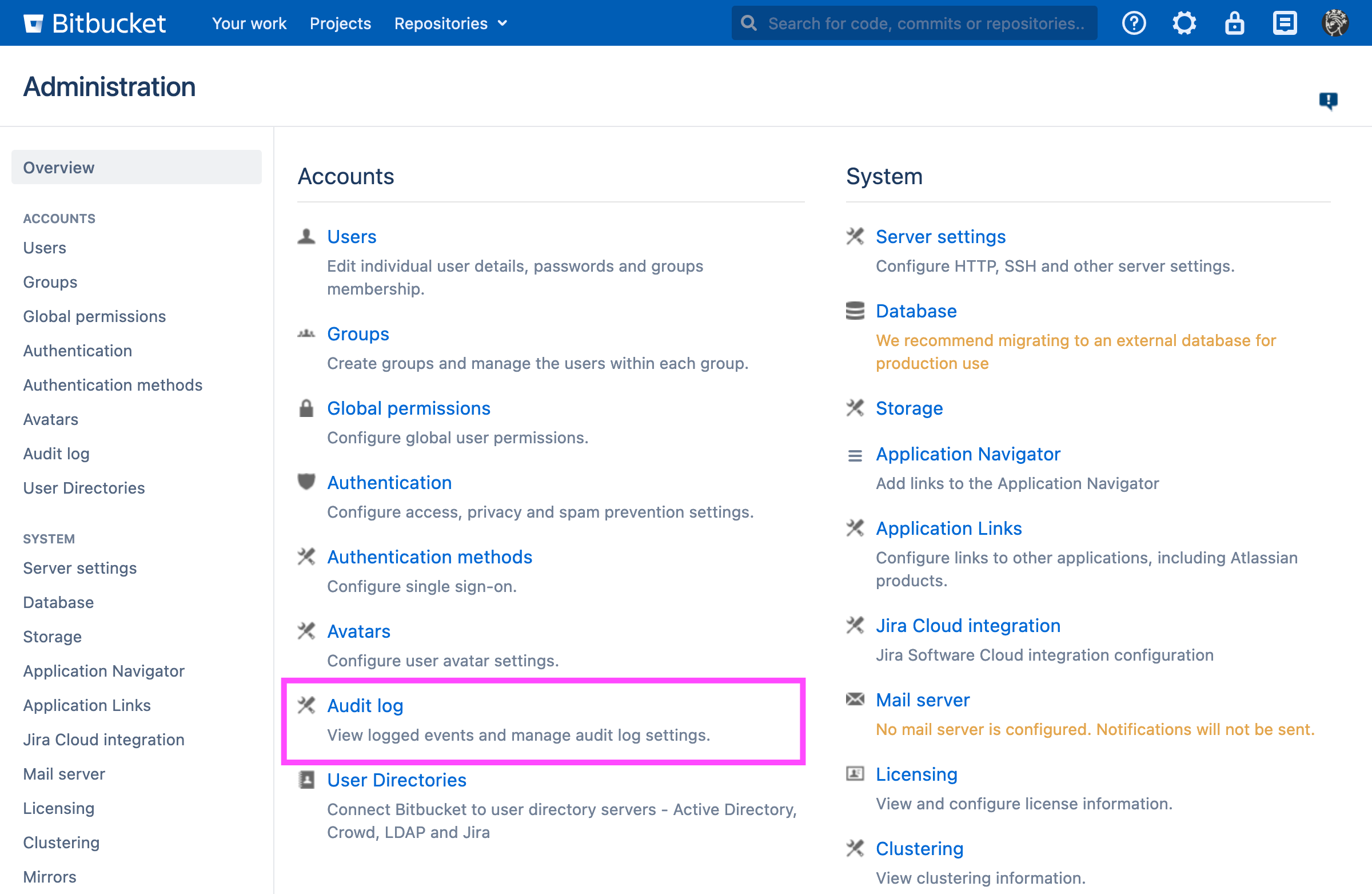Screen dimensions: 1372x894
Task: Open Jira Cloud integration main link
Action: point(968,625)
